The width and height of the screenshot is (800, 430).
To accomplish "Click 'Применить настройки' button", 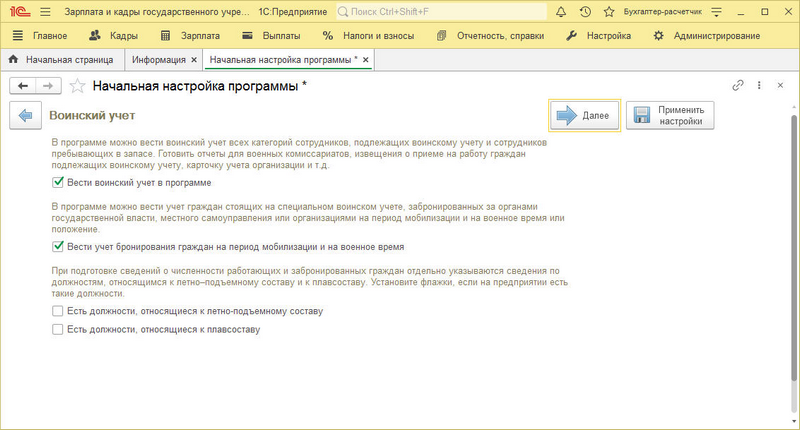I will pyautogui.click(x=670, y=116).
